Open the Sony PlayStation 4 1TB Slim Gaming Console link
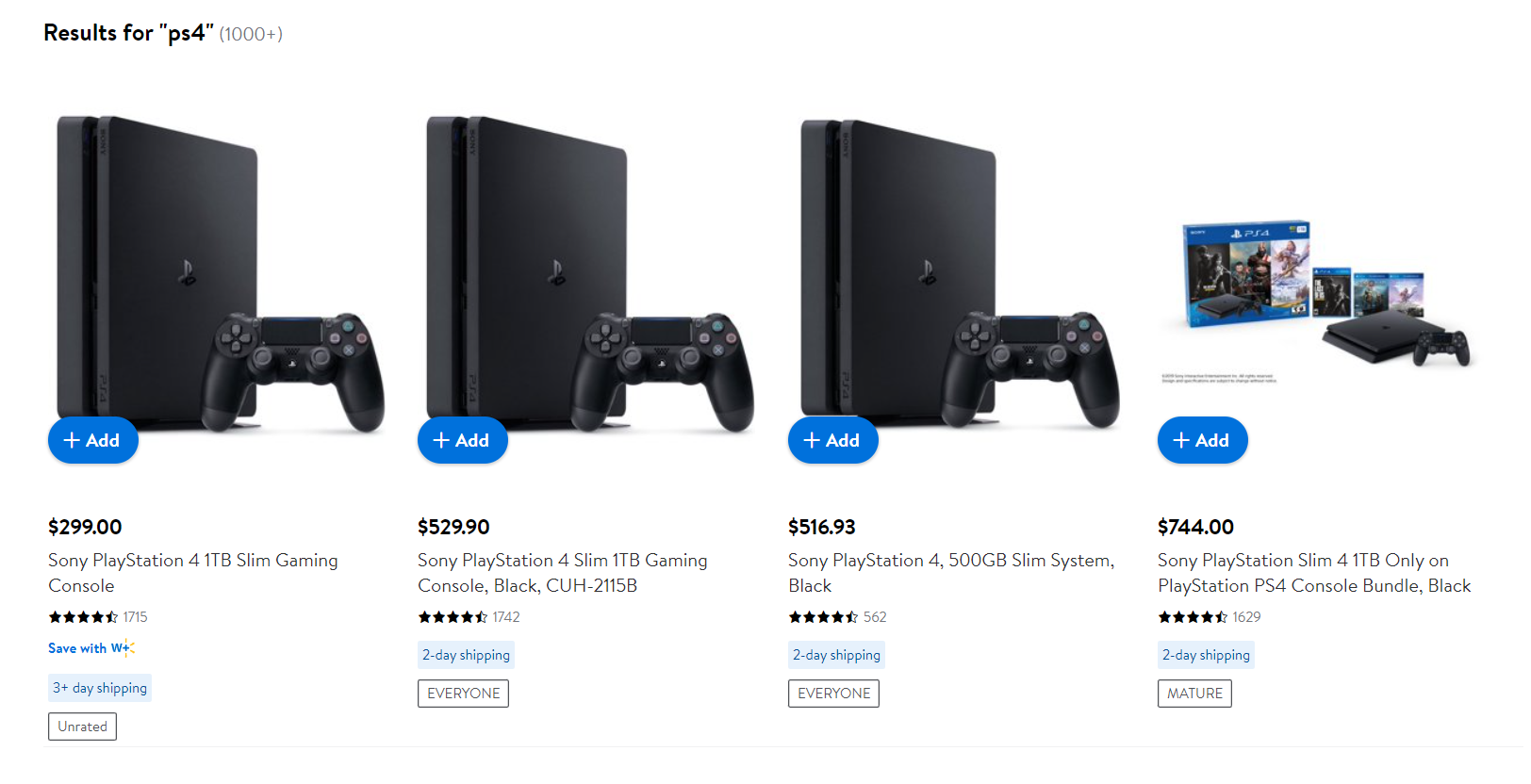The height and width of the screenshot is (784, 1531). click(192, 573)
